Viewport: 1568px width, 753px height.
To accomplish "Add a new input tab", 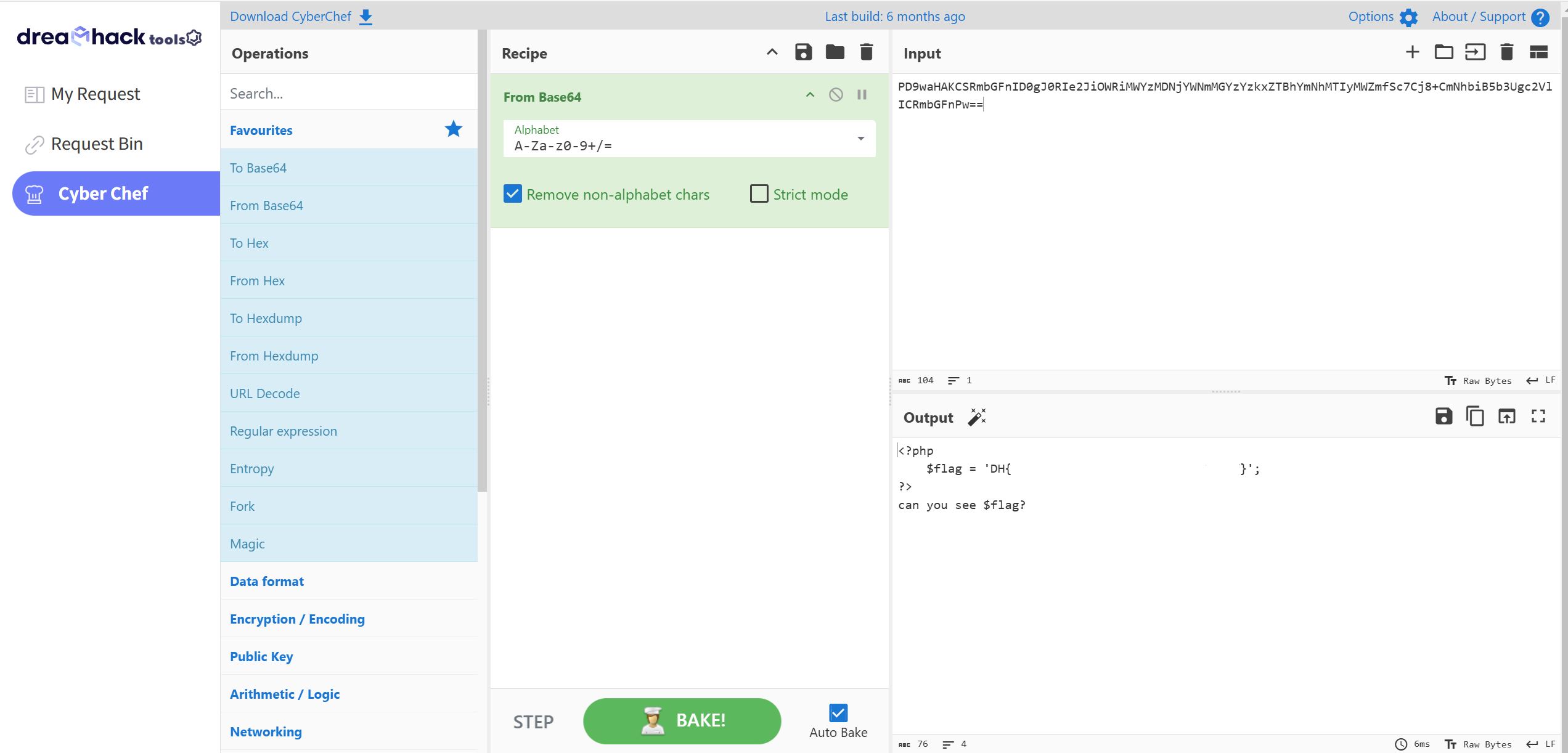I will pyautogui.click(x=1412, y=52).
